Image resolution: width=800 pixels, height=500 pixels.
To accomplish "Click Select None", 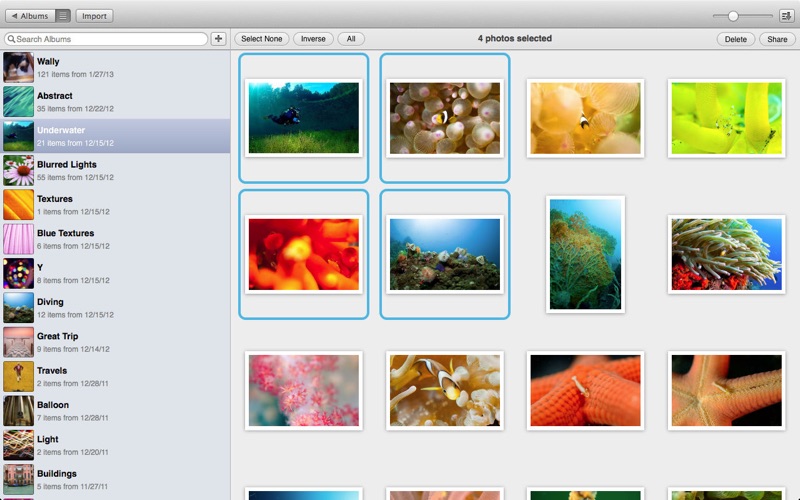I will (x=262, y=39).
